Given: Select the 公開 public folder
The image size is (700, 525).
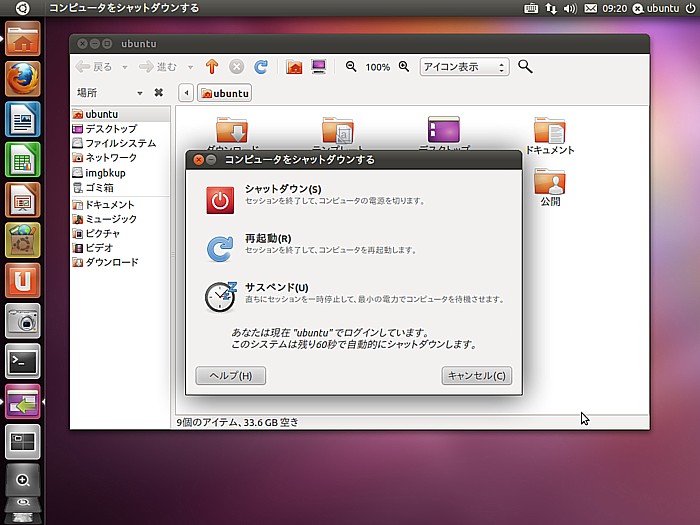Looking at the screenshot, I should [x=550, y=187].
